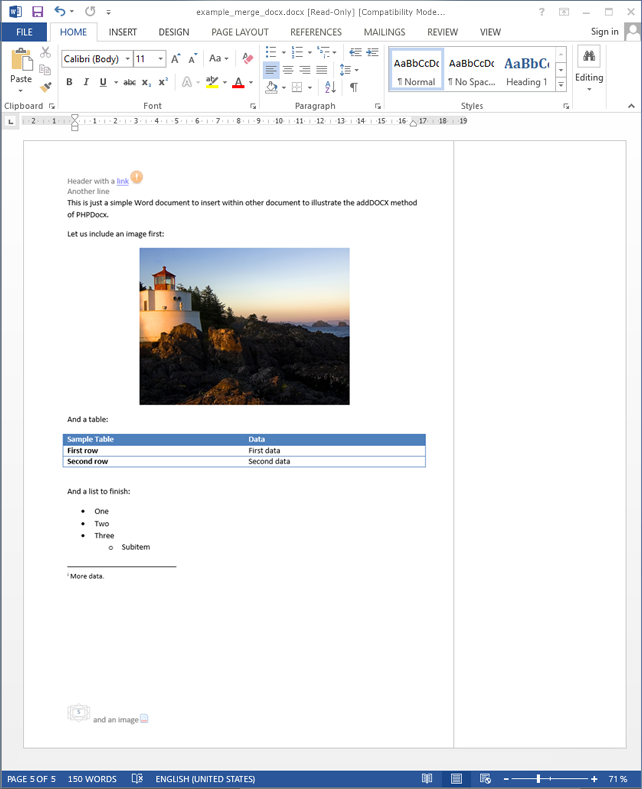Increase the paragraph indent
The width and height of the screenshot is (642, 789).
pos(373,52)
